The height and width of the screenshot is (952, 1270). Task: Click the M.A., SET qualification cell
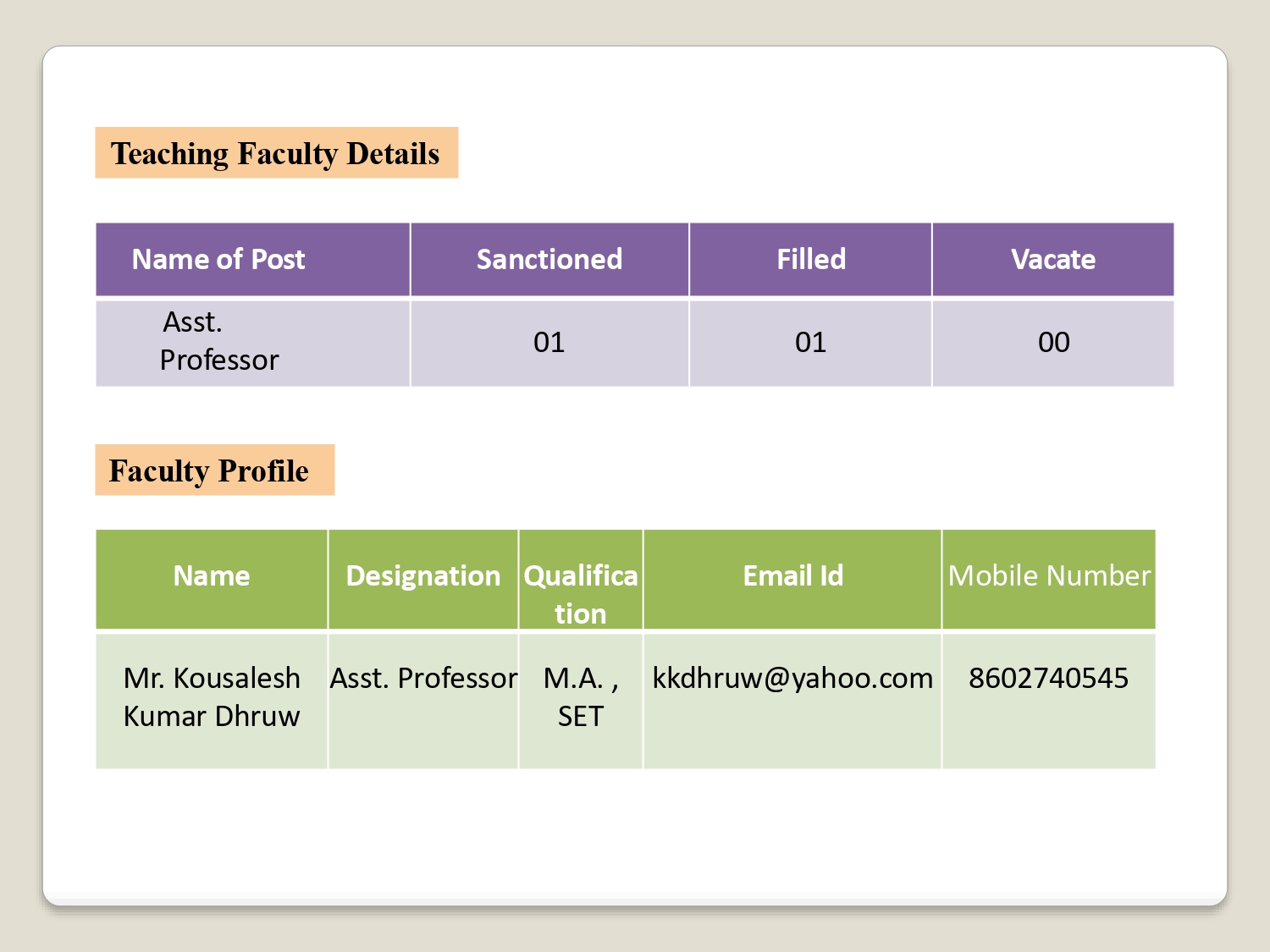point(580,696)
